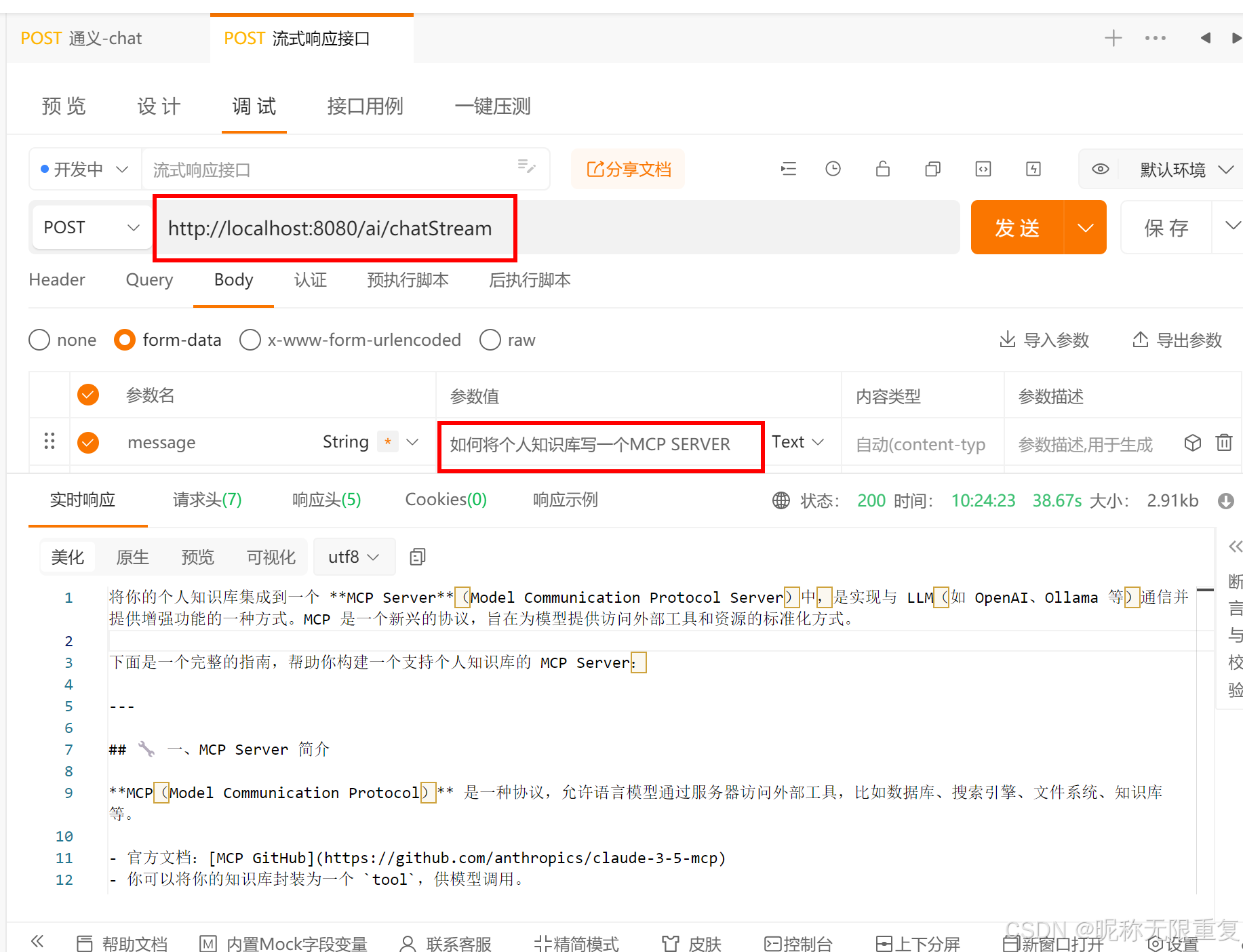The height and width of the screenshot is (952, 1243).
Task: Open 皮肤 skin settings
Action: tap(692, 943)
